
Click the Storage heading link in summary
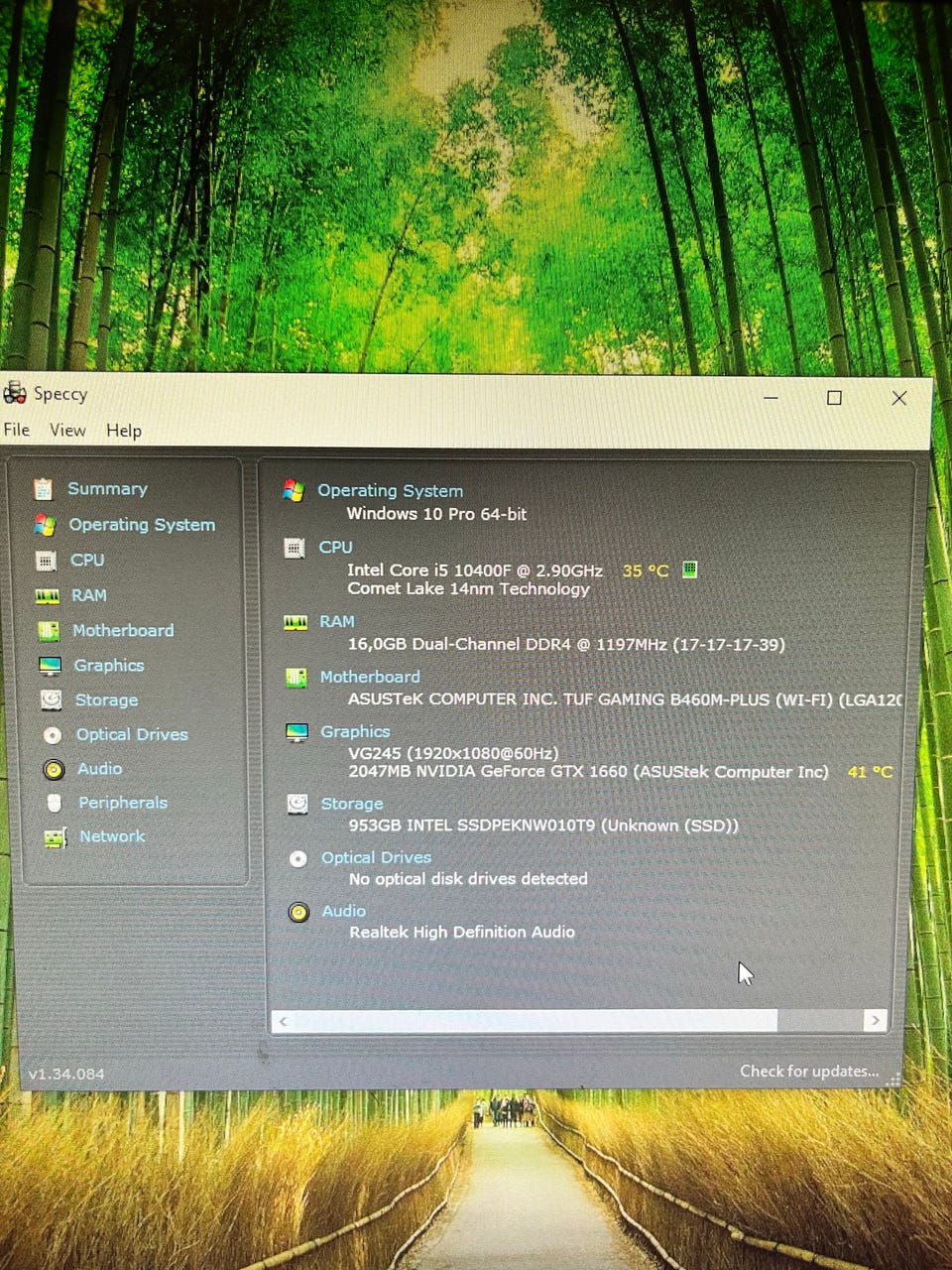(x=351, y=804)
